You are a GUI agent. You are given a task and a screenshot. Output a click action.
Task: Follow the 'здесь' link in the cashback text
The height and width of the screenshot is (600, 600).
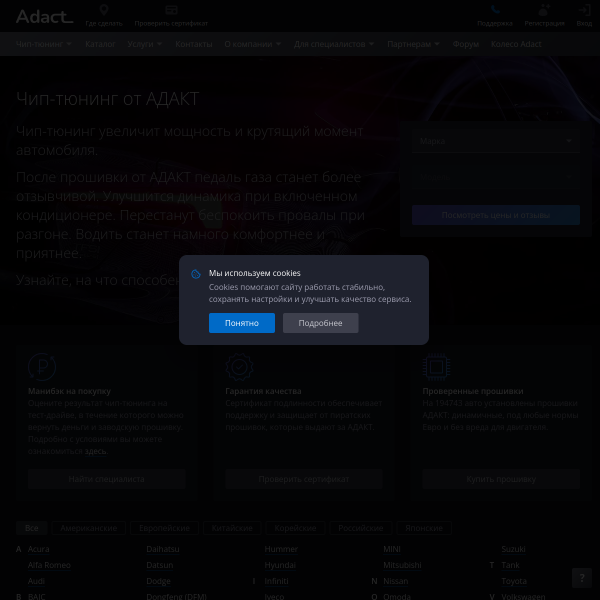tap(95, 451)
